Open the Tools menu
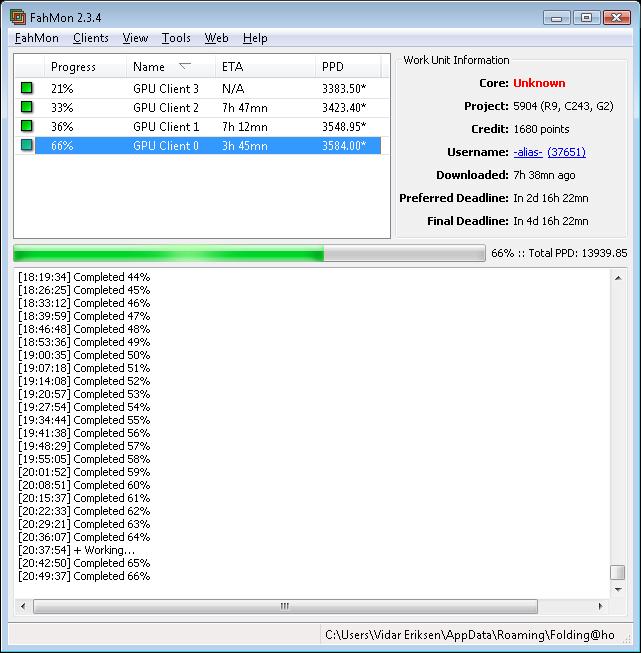Image resolution: width=641 pixels, height=653 pixels. pyautogui.click(x=176, y=38)
